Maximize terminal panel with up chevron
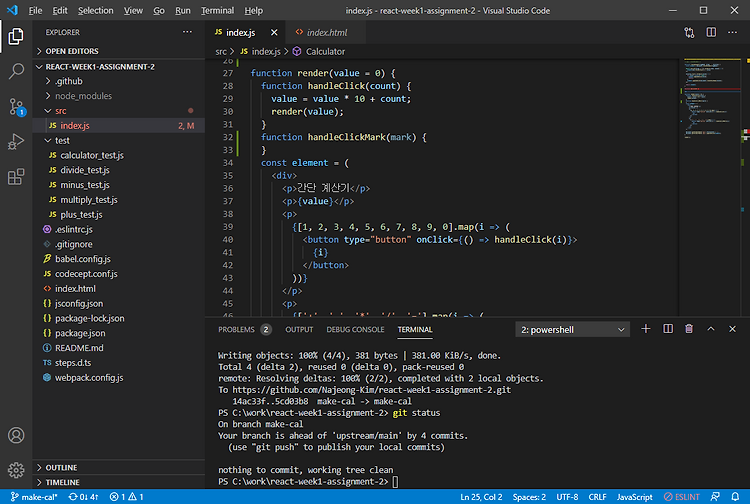750x504 pixels. 711,329
